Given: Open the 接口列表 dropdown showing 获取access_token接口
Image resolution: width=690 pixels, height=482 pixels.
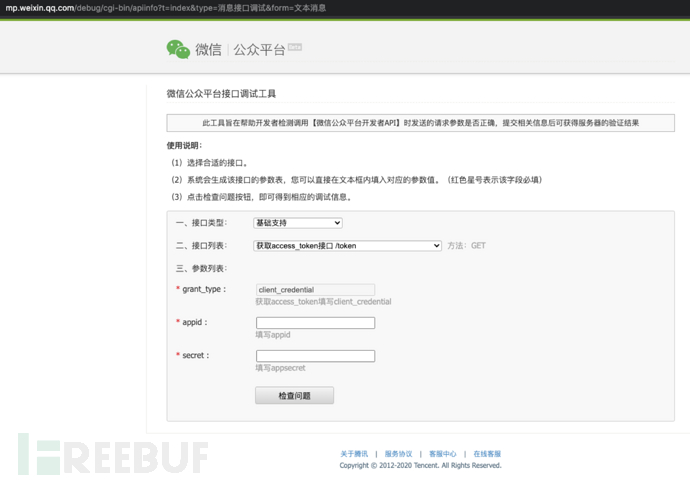Looking at the screenshot, I should (x=347, y=246).
